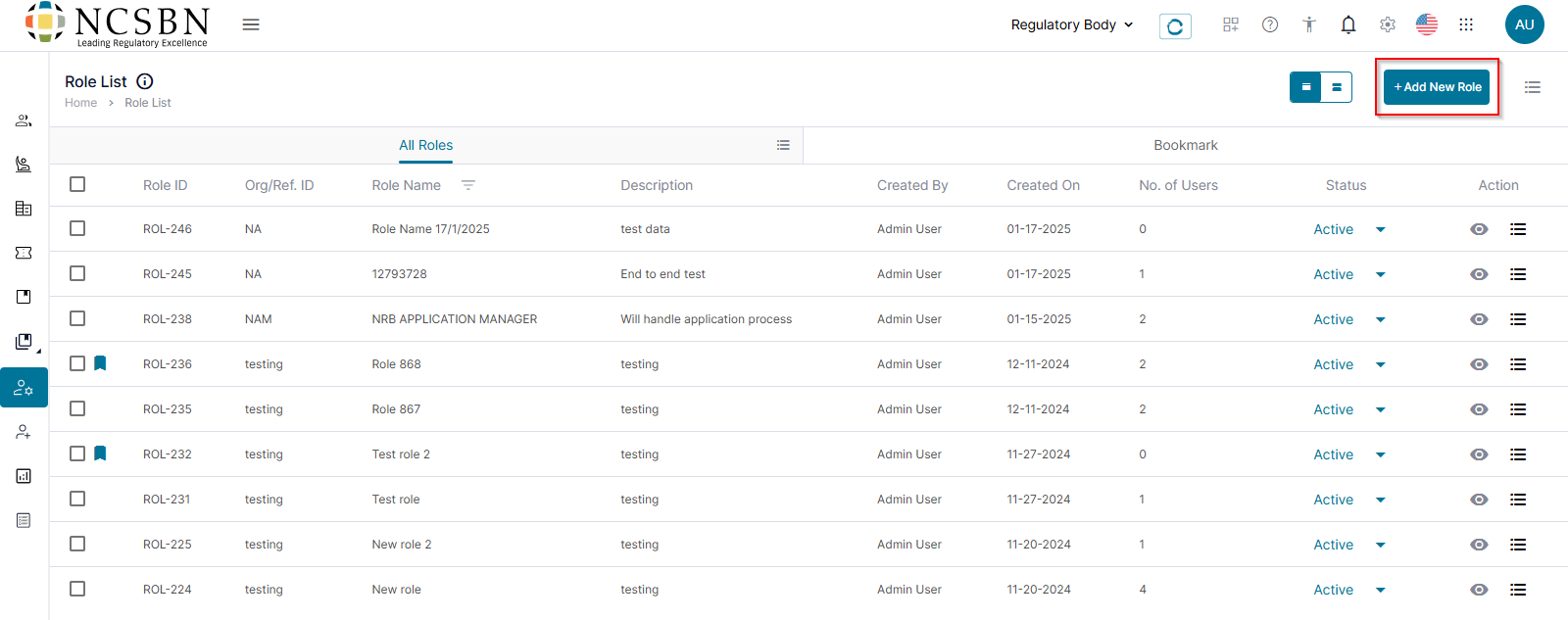This screenshot has height=620, width=1568.
Task: View details of ROL-235 via eye icon
Action: click(1480, 409)
